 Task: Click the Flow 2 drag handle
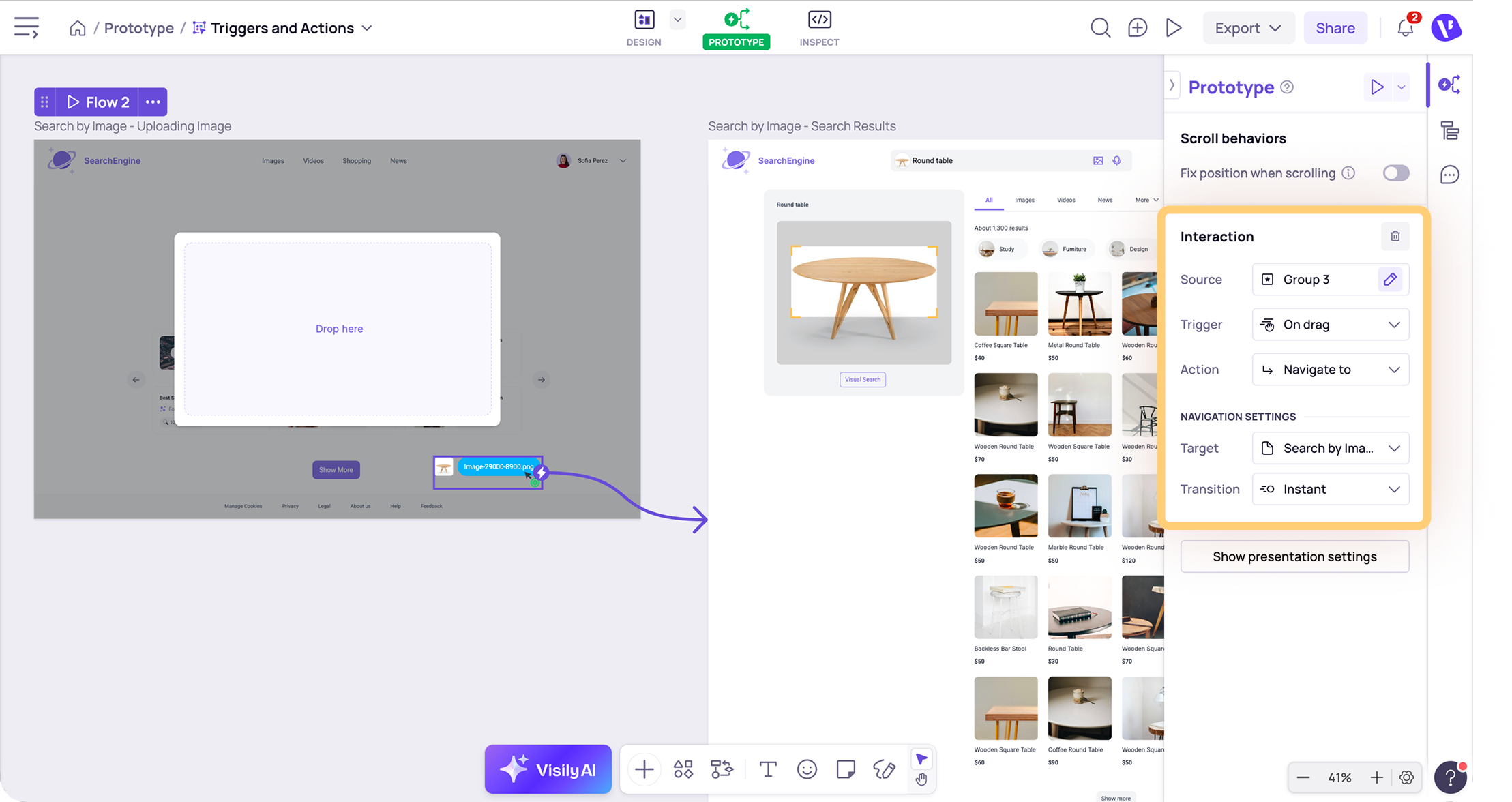pos(44,102)
